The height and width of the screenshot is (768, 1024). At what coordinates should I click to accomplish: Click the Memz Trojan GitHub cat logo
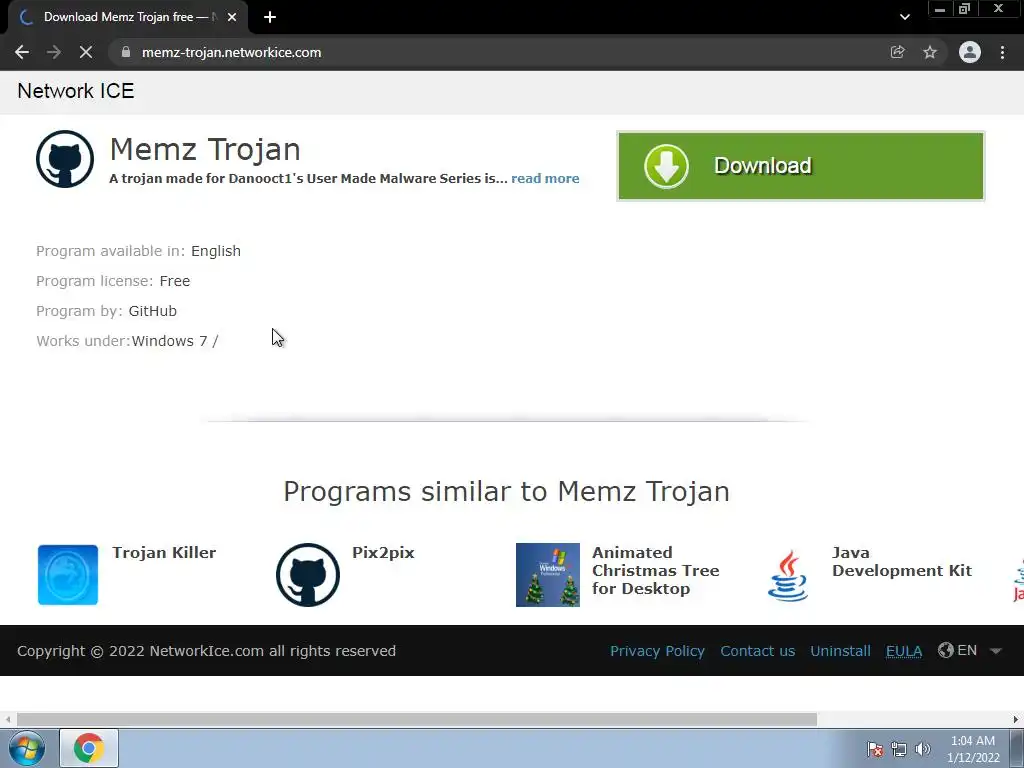click(65, 159)
